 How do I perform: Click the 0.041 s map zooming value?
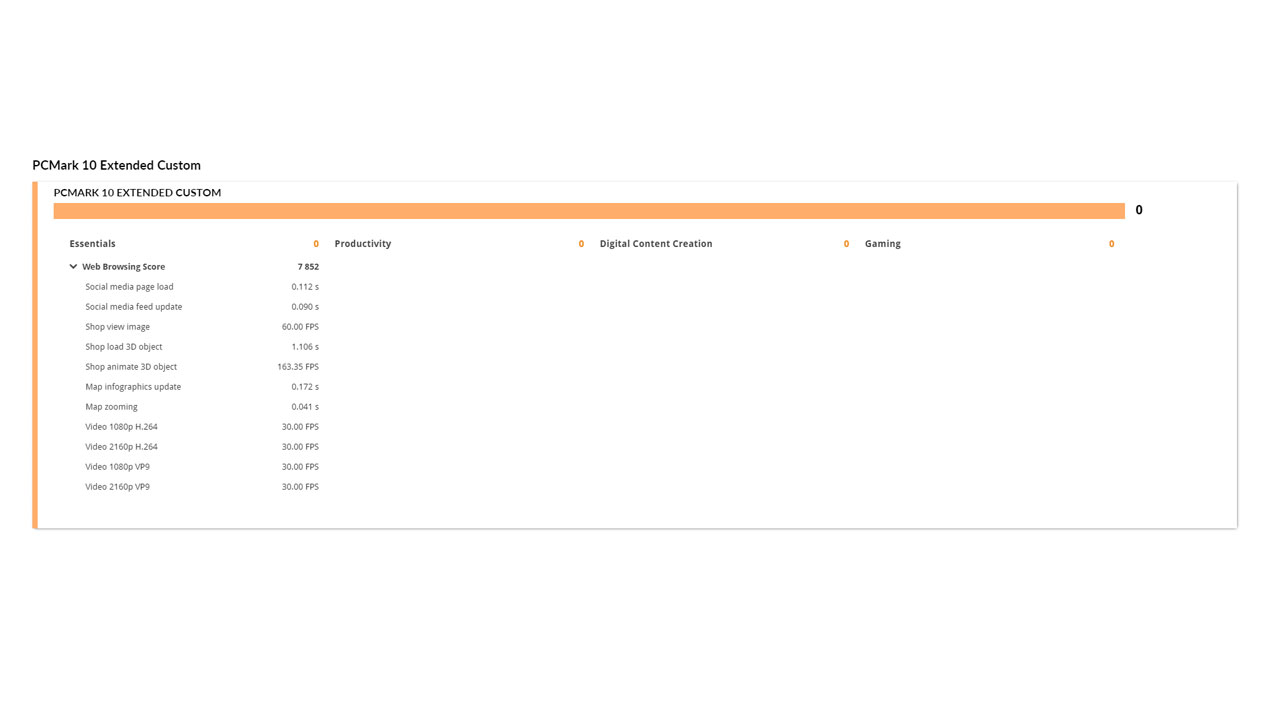point(305,407)
